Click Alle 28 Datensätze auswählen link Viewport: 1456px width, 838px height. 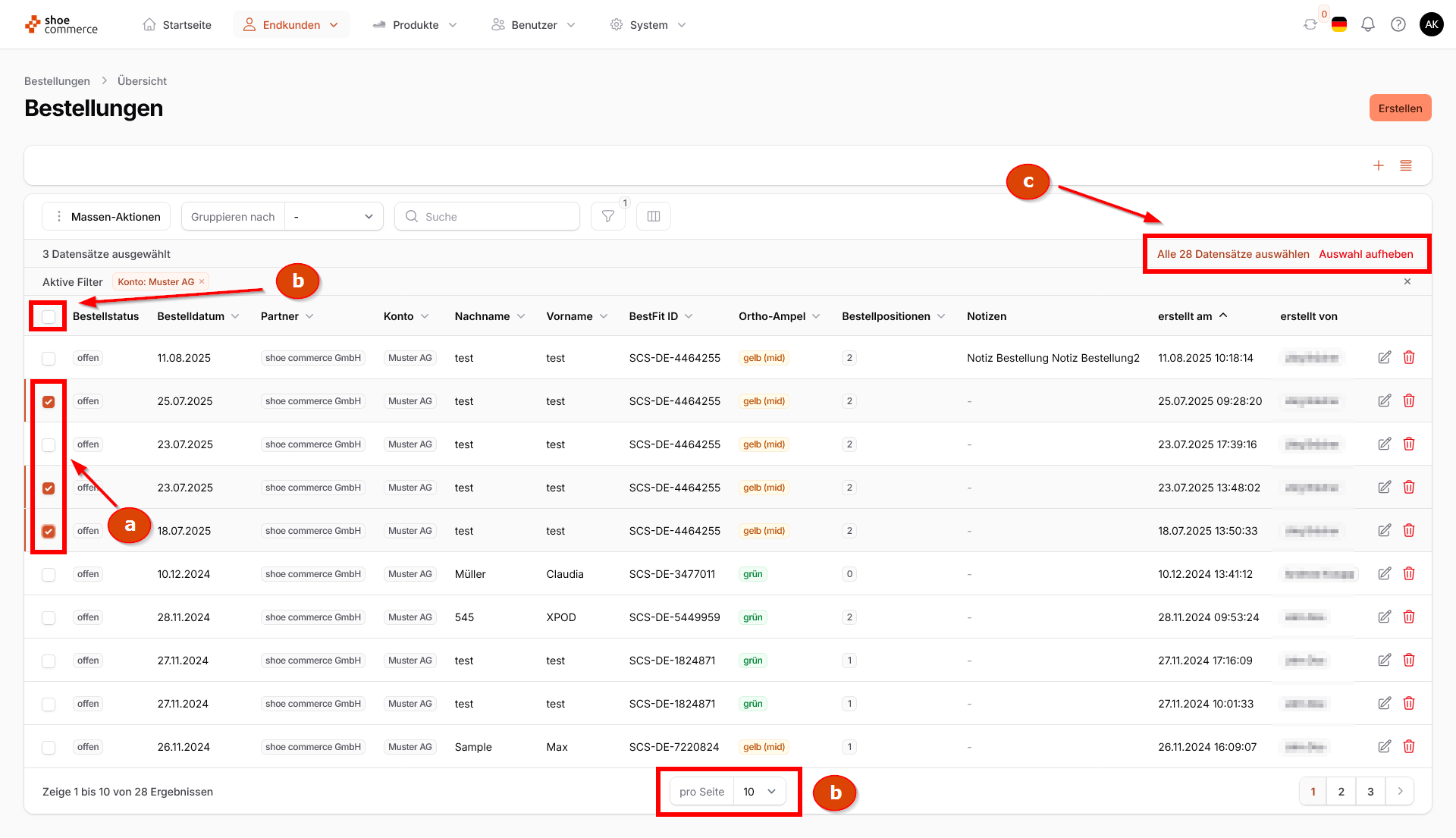tap(1232, 255)
